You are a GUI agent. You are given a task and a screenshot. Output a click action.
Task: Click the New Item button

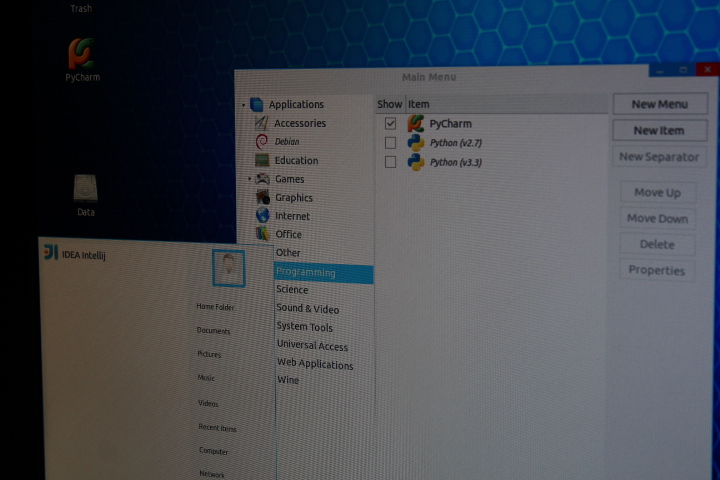pyautogui.click(x=659, y=130)
